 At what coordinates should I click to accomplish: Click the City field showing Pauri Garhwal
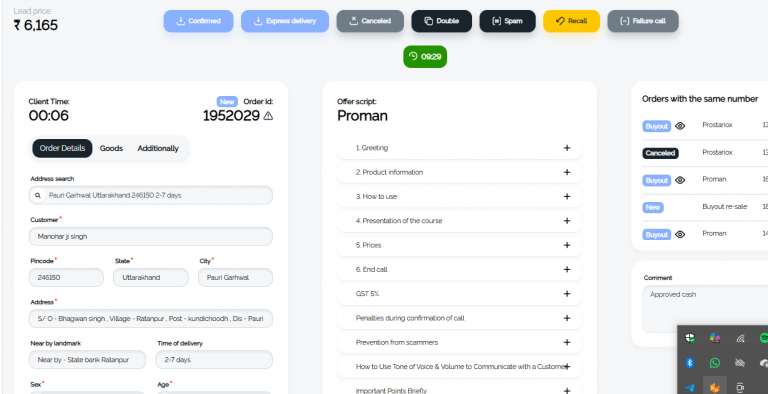tap(235, 277)
